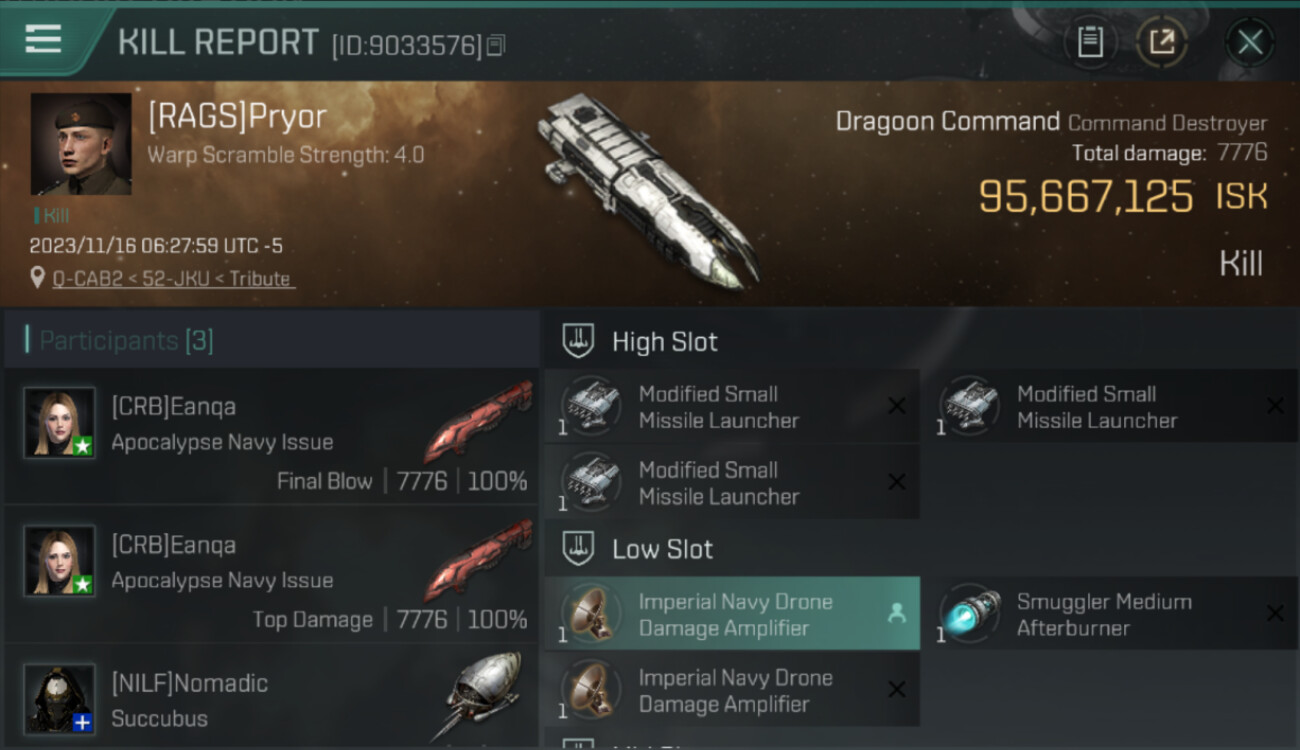Viewport: 1300px width, 750px height.
Task: Select the Smuggler Medium Afterburner item
Action: [1110, 614]
